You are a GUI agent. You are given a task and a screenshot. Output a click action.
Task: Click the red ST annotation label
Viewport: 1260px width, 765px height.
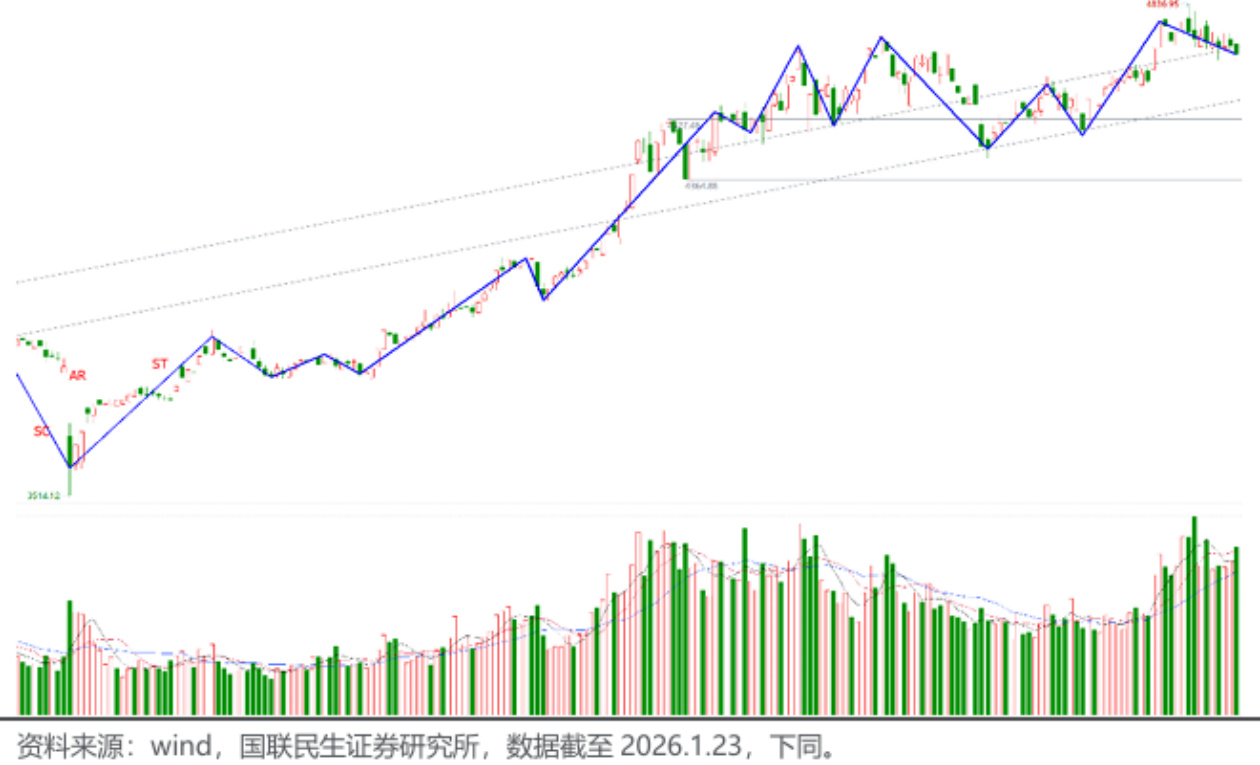click(159, 364)
